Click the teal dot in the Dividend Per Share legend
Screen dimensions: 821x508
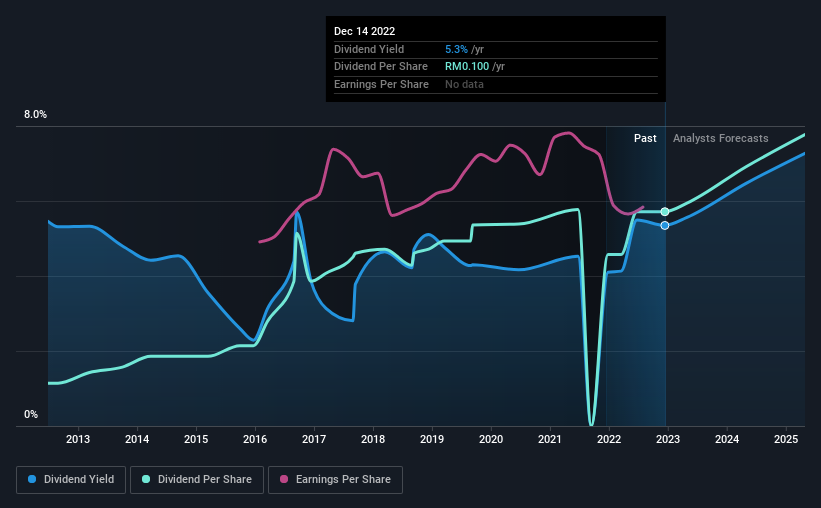pos(146,479)
